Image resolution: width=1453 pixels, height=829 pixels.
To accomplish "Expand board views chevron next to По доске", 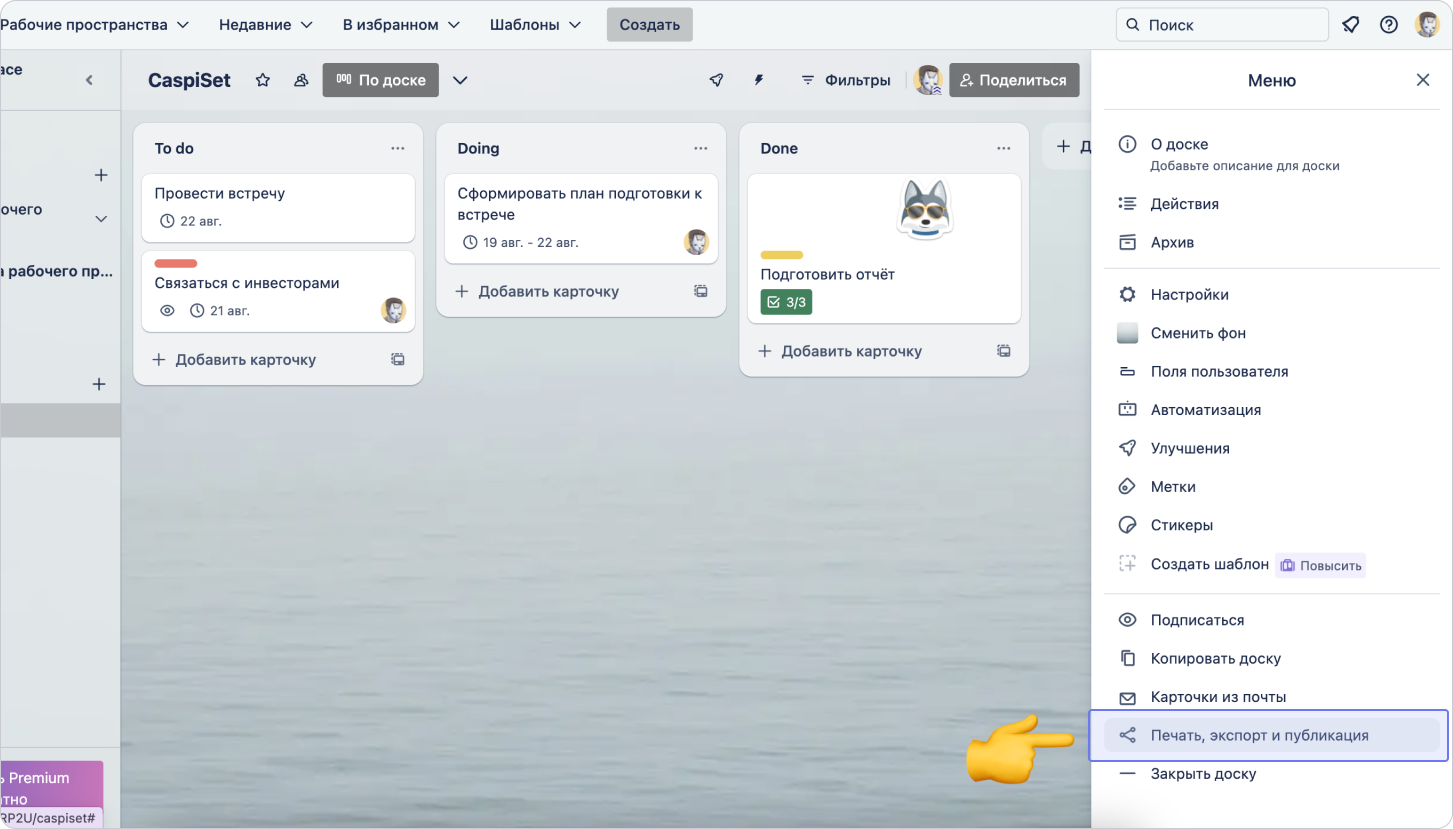I will [460, 80].
